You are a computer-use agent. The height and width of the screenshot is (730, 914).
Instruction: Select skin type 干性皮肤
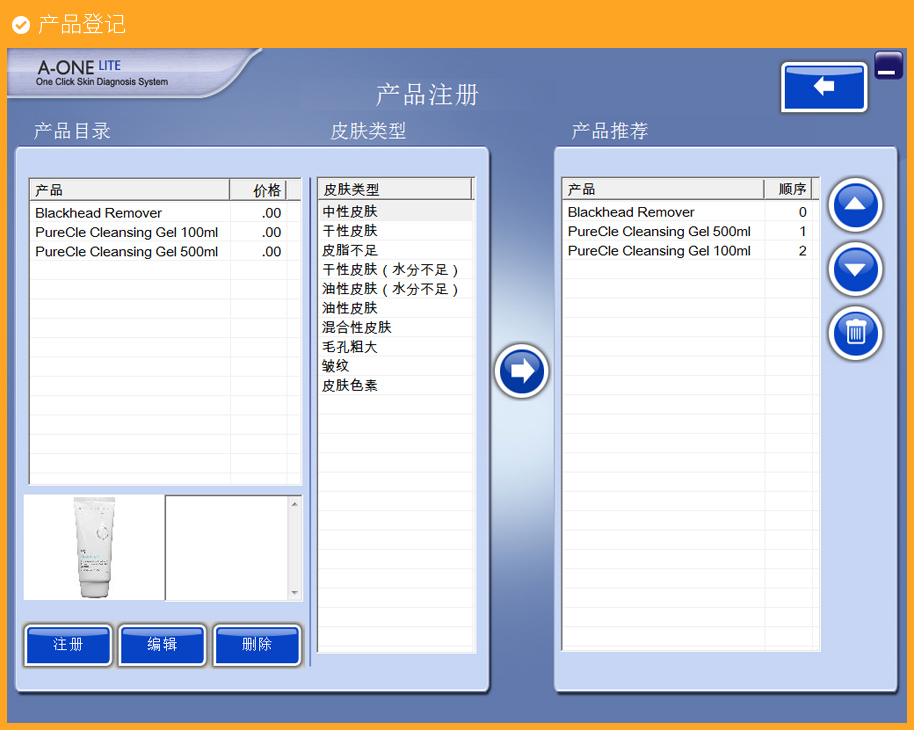395,230
